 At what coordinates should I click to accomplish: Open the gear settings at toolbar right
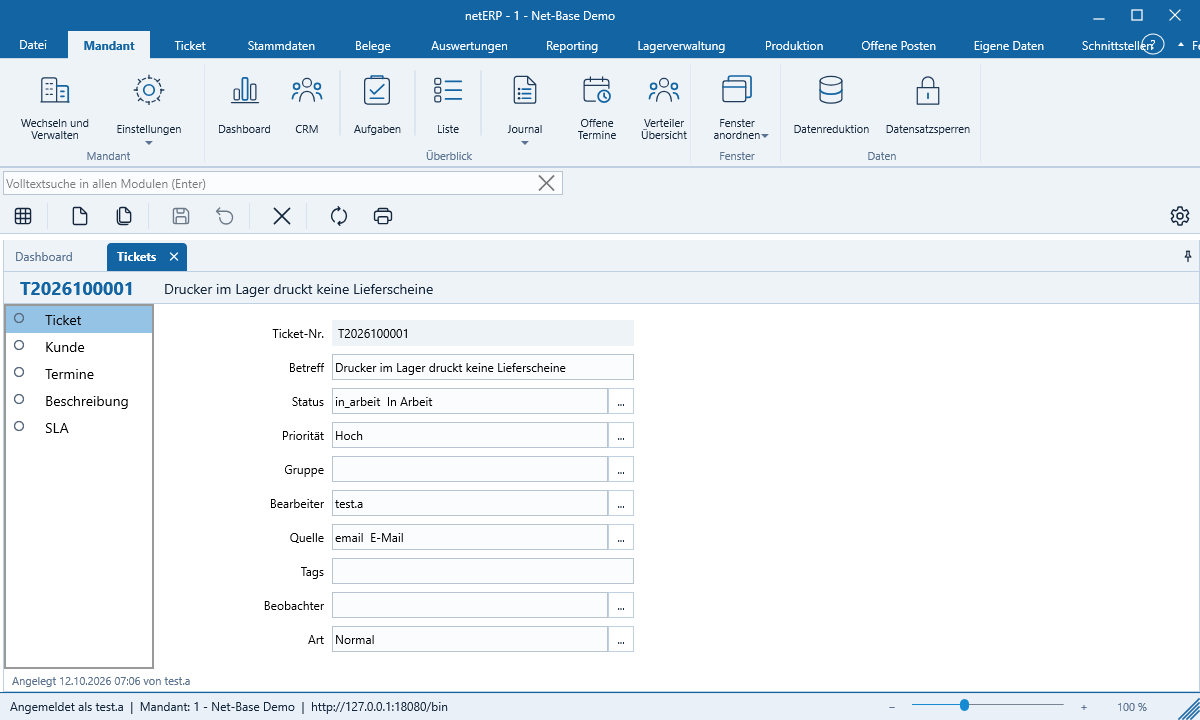click(1180, 216)
